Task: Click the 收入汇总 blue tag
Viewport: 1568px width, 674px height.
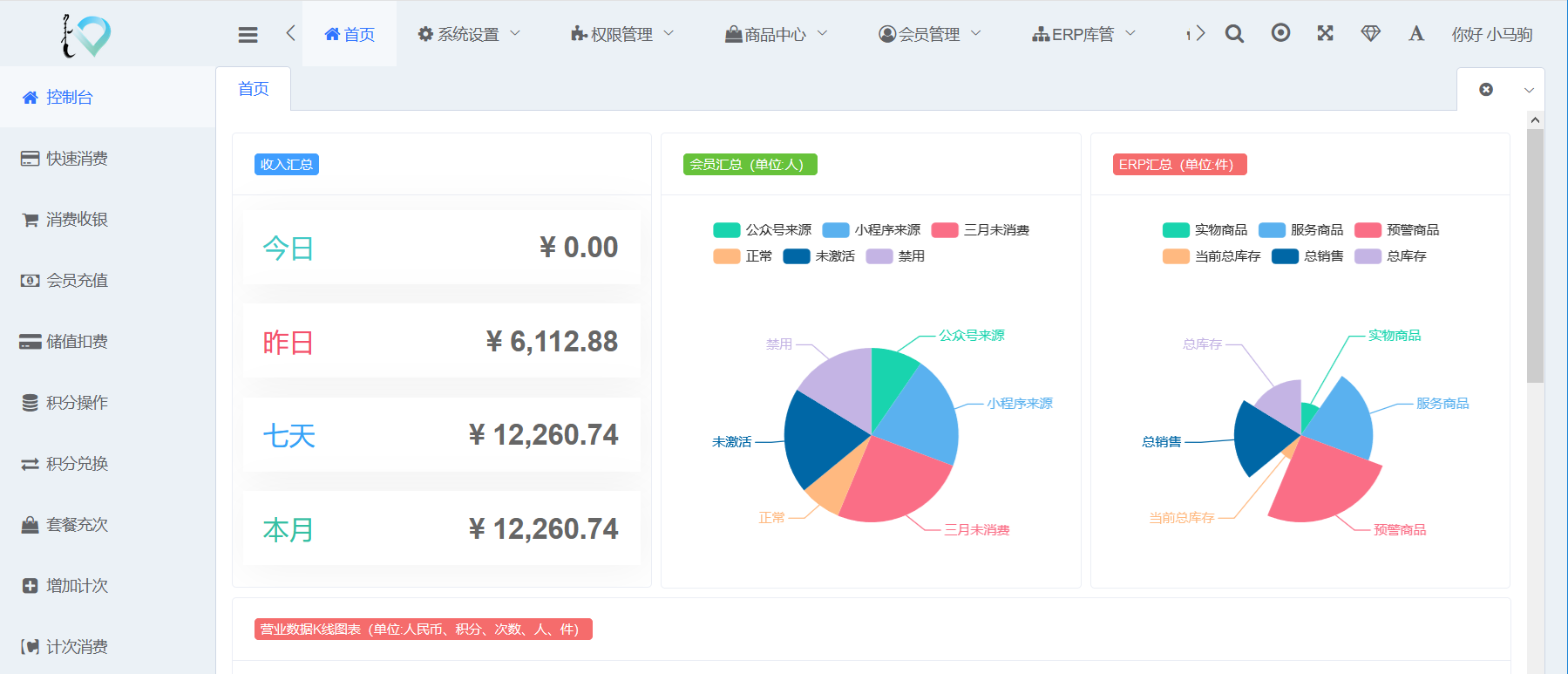Action: click(x=287, y=165)
